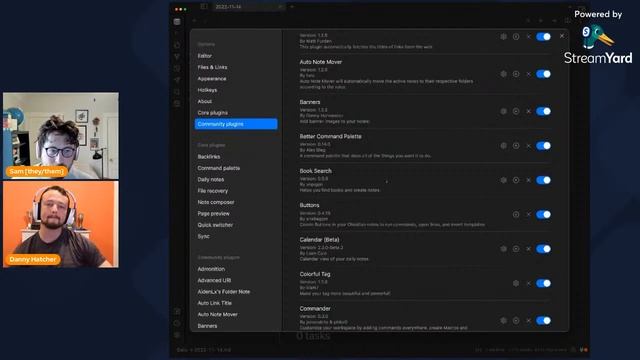This screenshot has height=360, width=640.
Task: Open Better Command Palette options gear
Action: 504,146
